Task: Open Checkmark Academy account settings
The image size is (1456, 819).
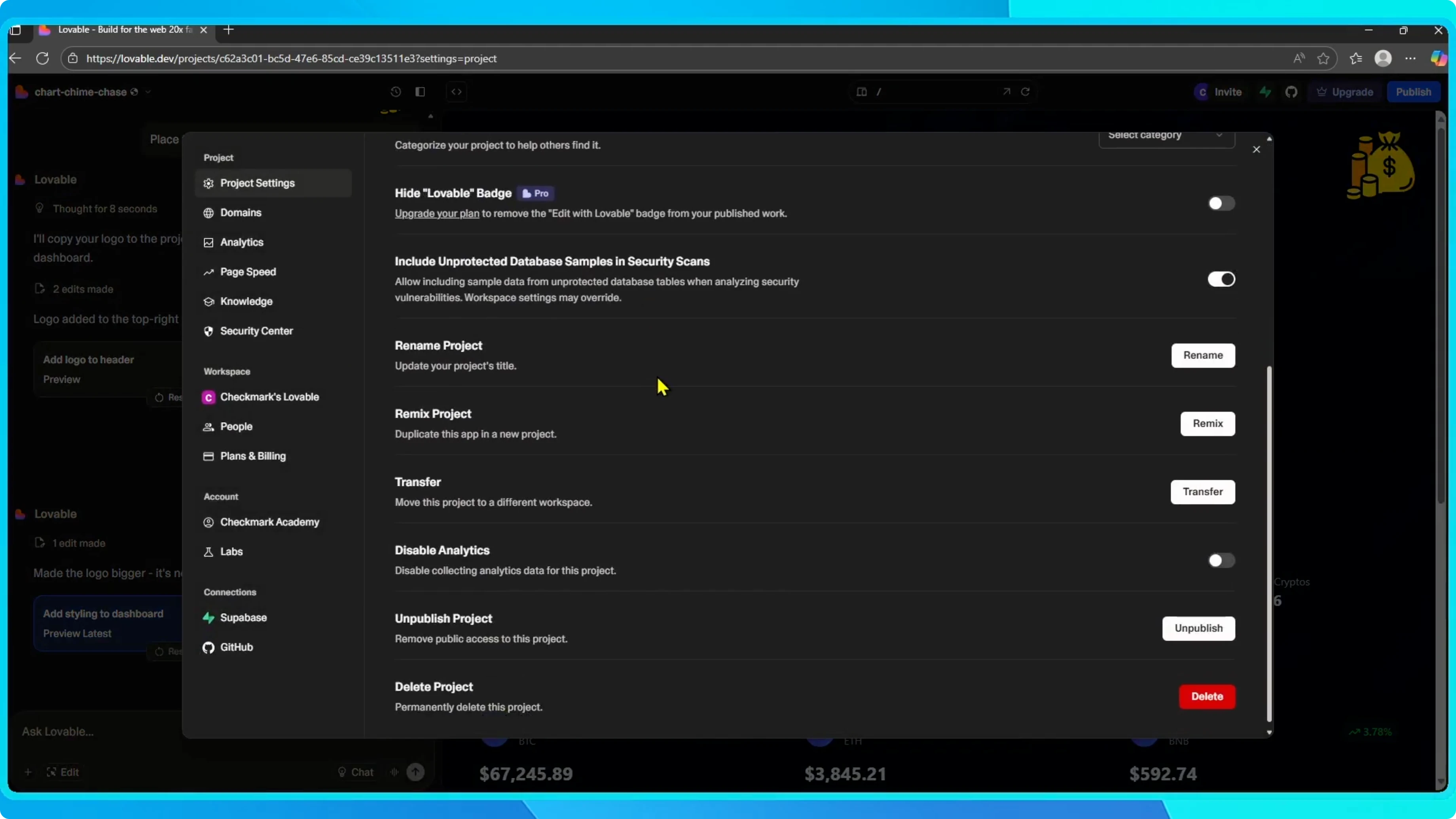Action: [x=273, y=522]
